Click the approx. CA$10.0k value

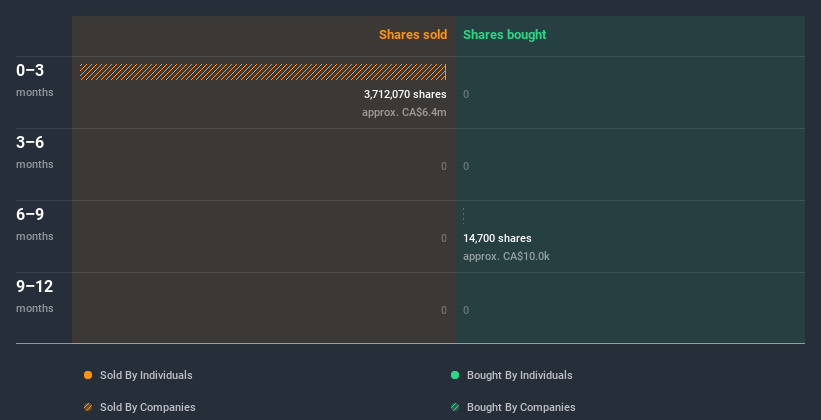(x=506, y=257)
